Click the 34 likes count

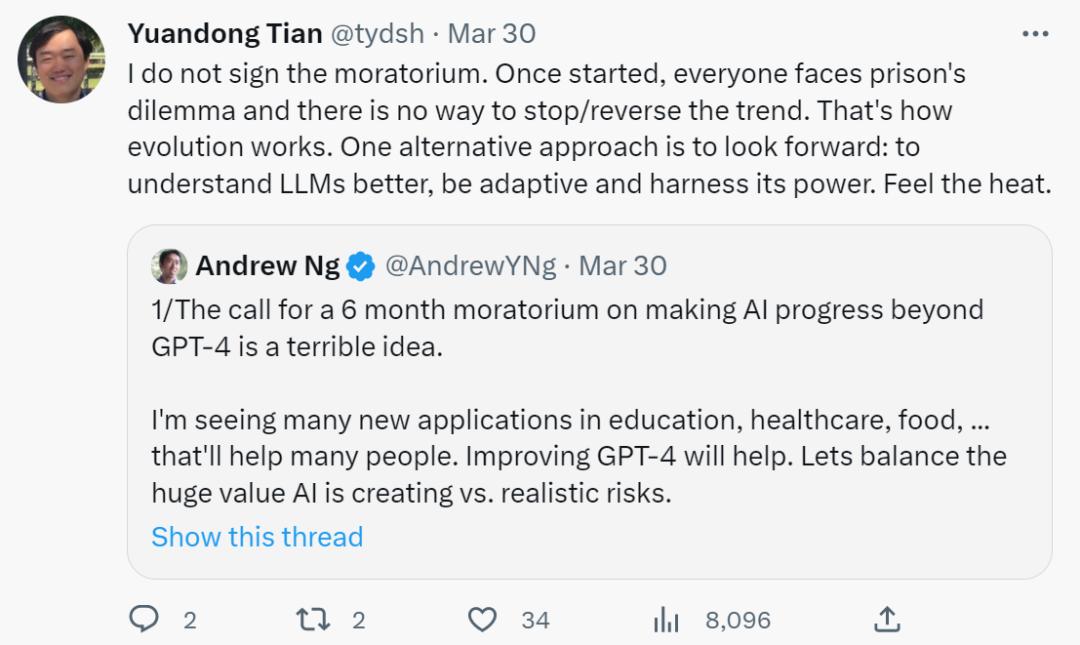535,620
